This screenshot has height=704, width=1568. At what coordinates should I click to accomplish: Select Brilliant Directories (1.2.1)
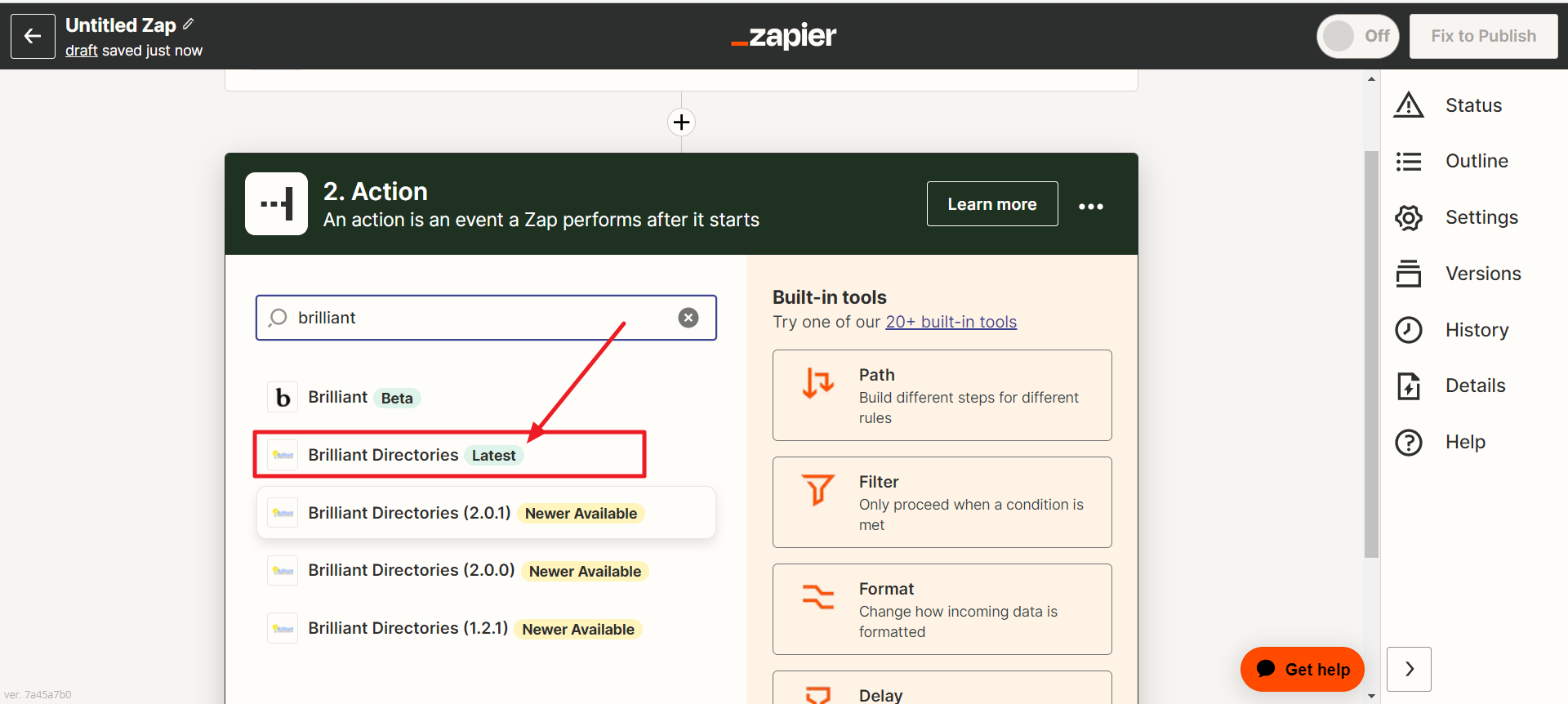[x=486, y=629]
